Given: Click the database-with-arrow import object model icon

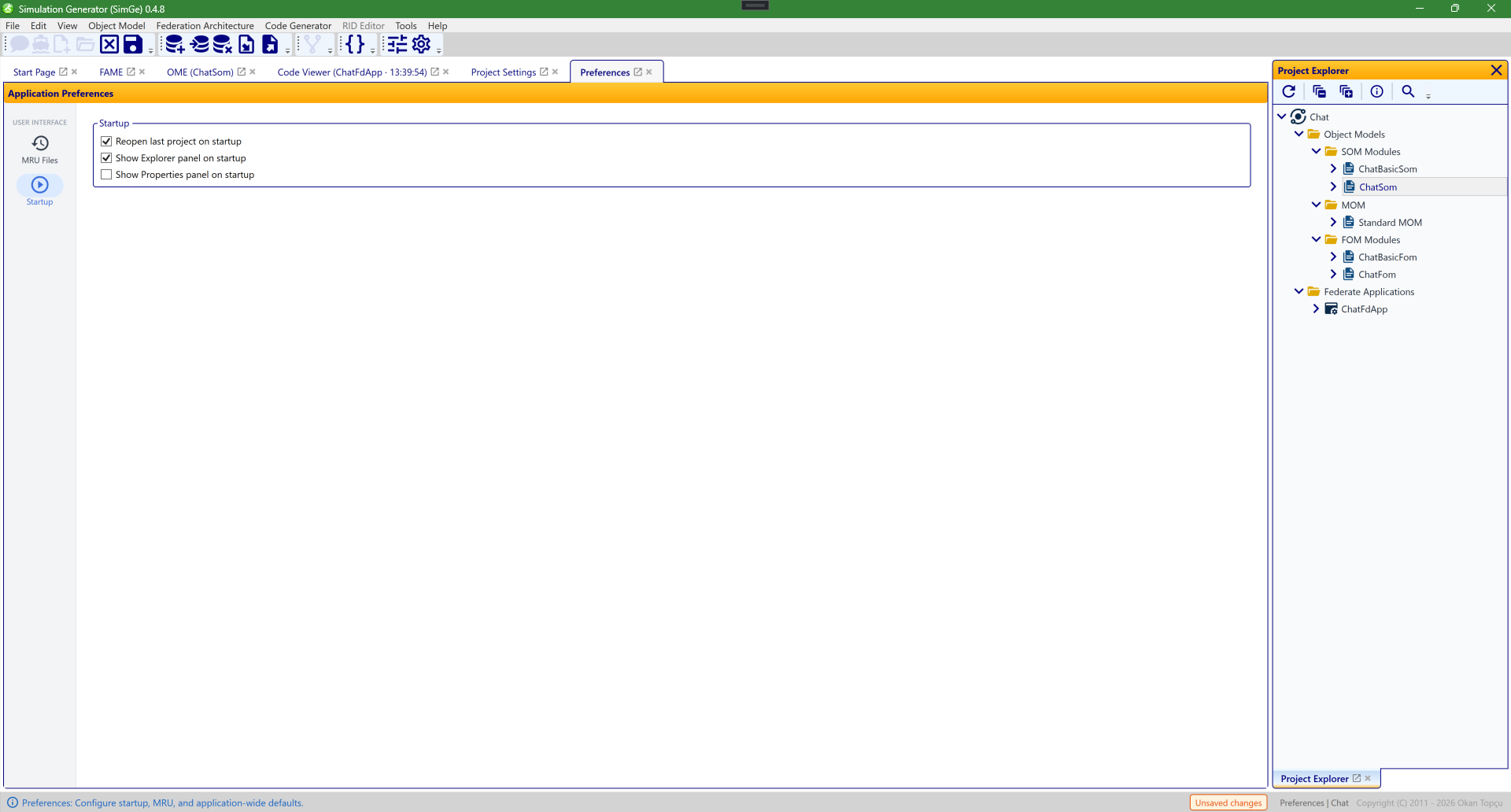Looking at the screenshot, I should [x=200, y=44].
